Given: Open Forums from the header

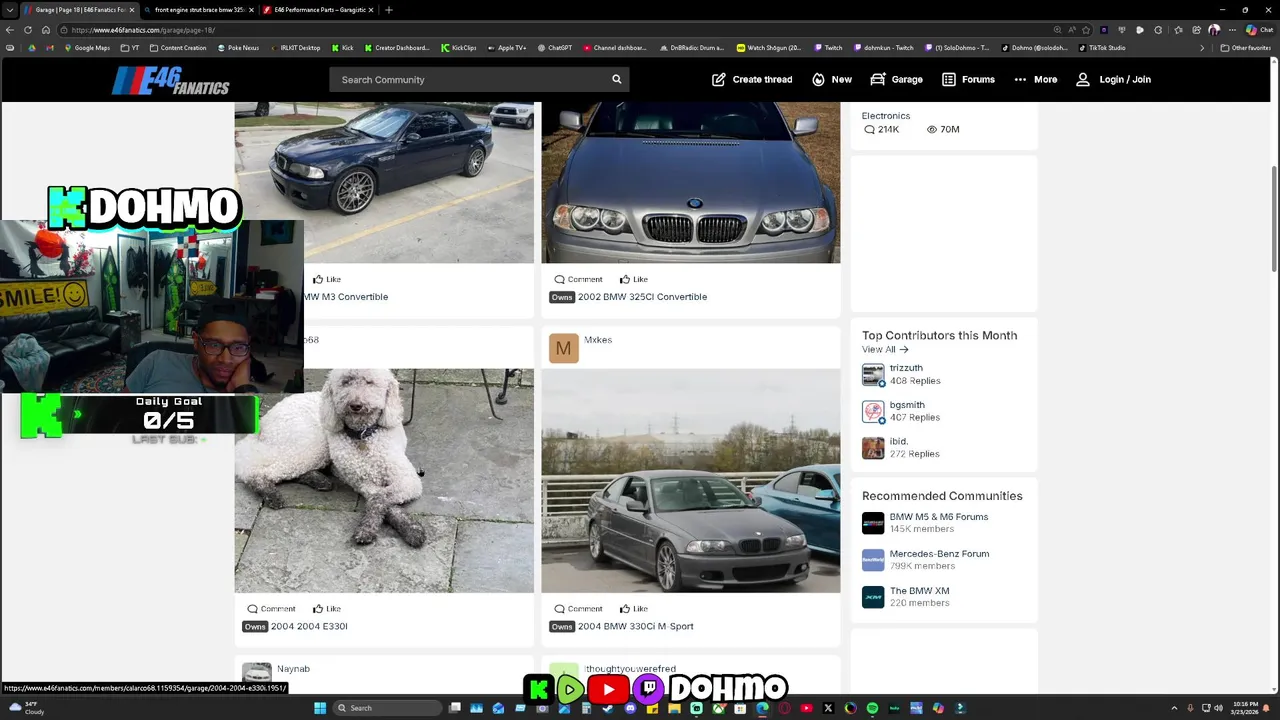Looking at the screenshot, I should click(968, 79).
